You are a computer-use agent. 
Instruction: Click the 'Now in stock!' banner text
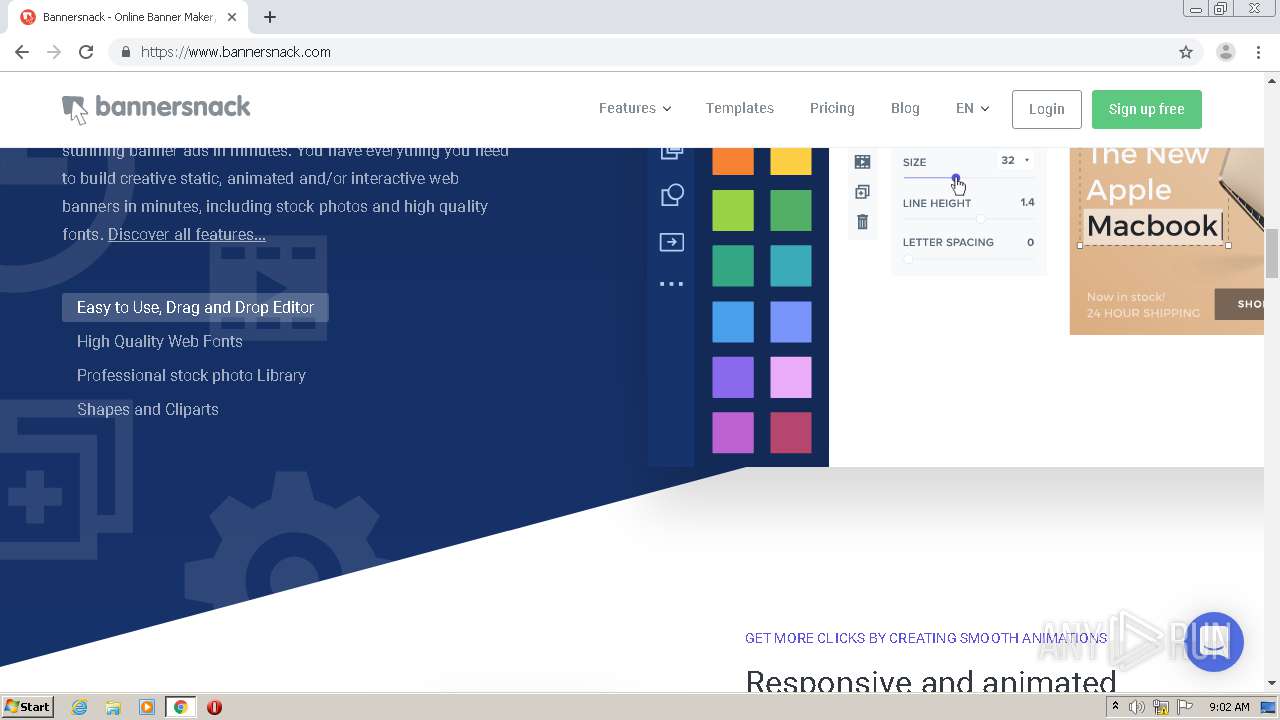(1126, 297)
